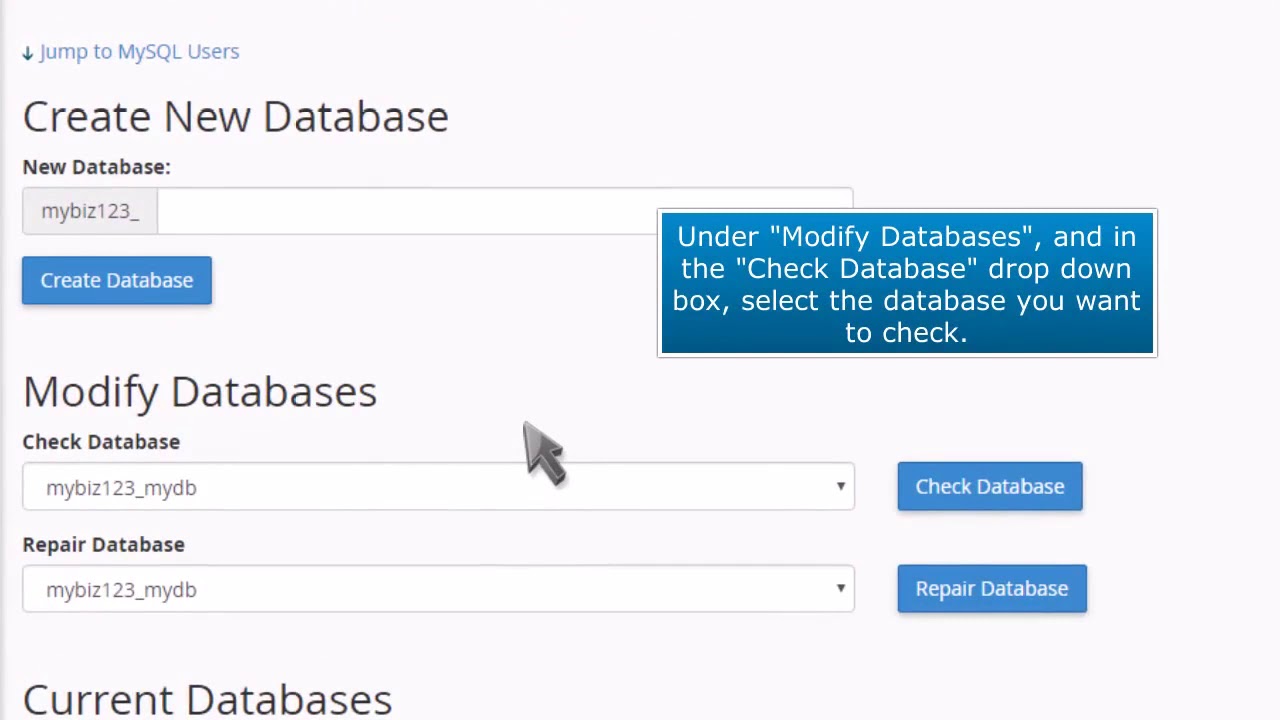The width and height of the screenshot is (1280, 720).
Task: Click the Check Database label above dropdown
Action: tap(101, 442)
